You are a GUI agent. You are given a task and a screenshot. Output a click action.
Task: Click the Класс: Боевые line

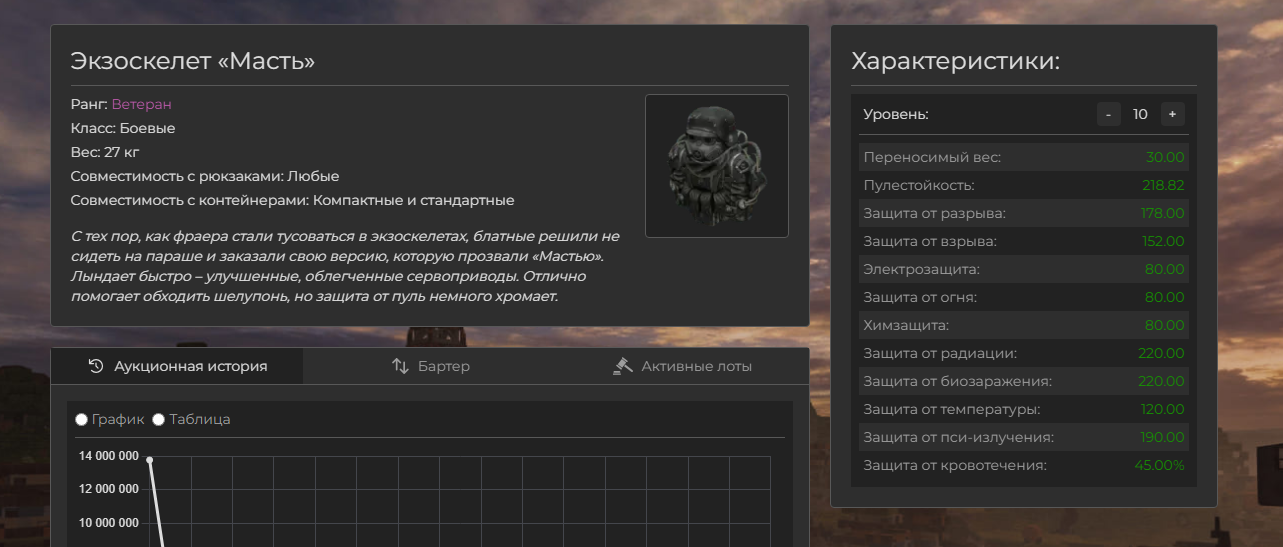pyautogui.click(x=123, y=128)
